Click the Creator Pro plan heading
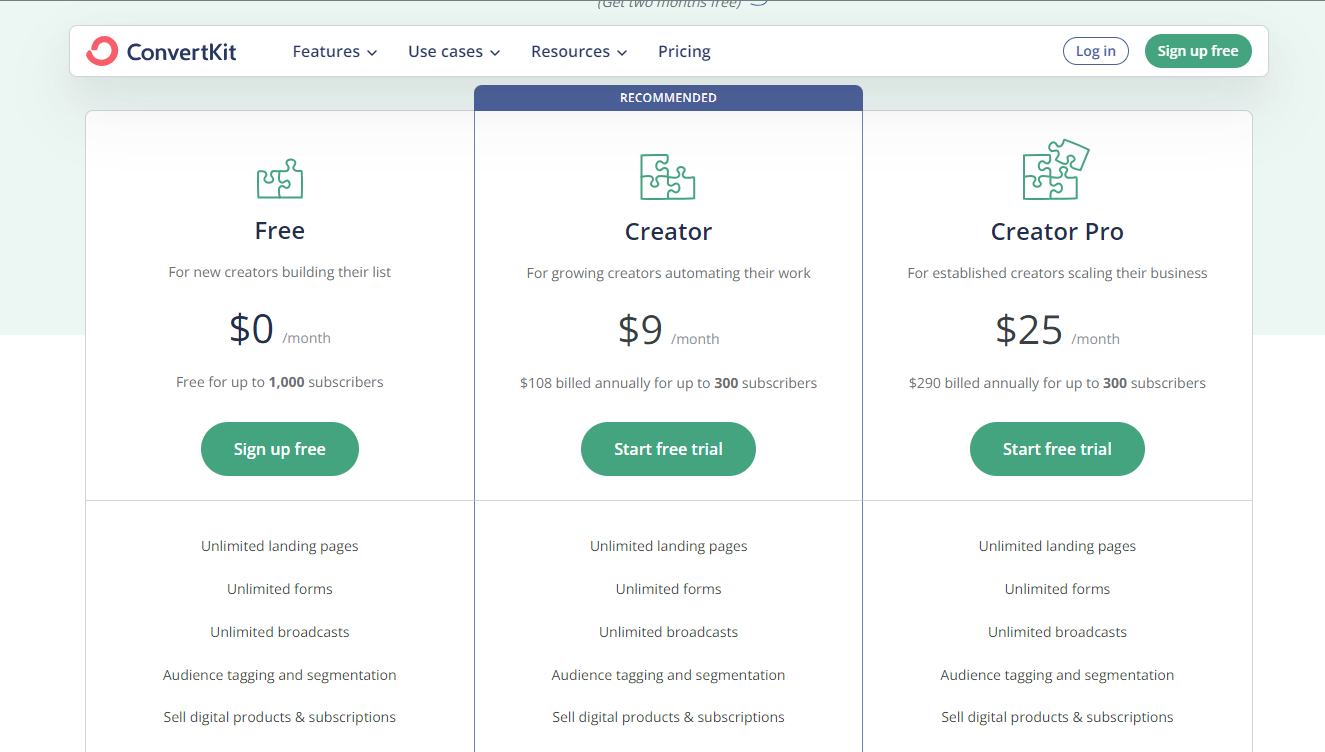Viewport: 1325px width, 752px height. click(x=1057, y=232)
